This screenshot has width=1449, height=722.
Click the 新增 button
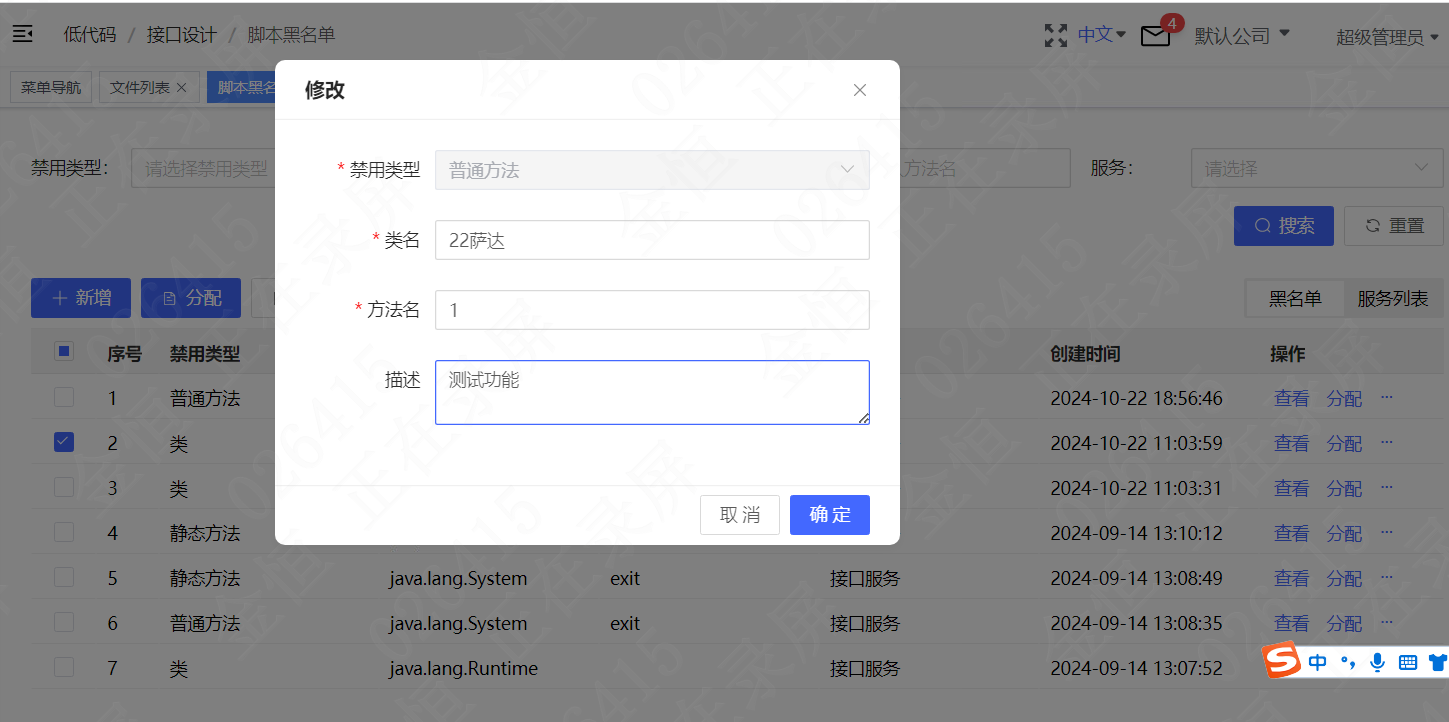click(x=81, y=298)
